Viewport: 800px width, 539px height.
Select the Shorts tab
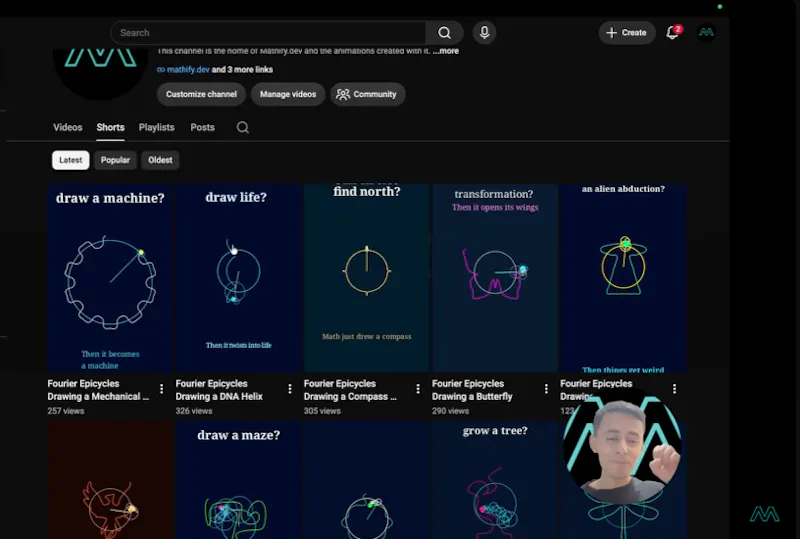(110, 127)
